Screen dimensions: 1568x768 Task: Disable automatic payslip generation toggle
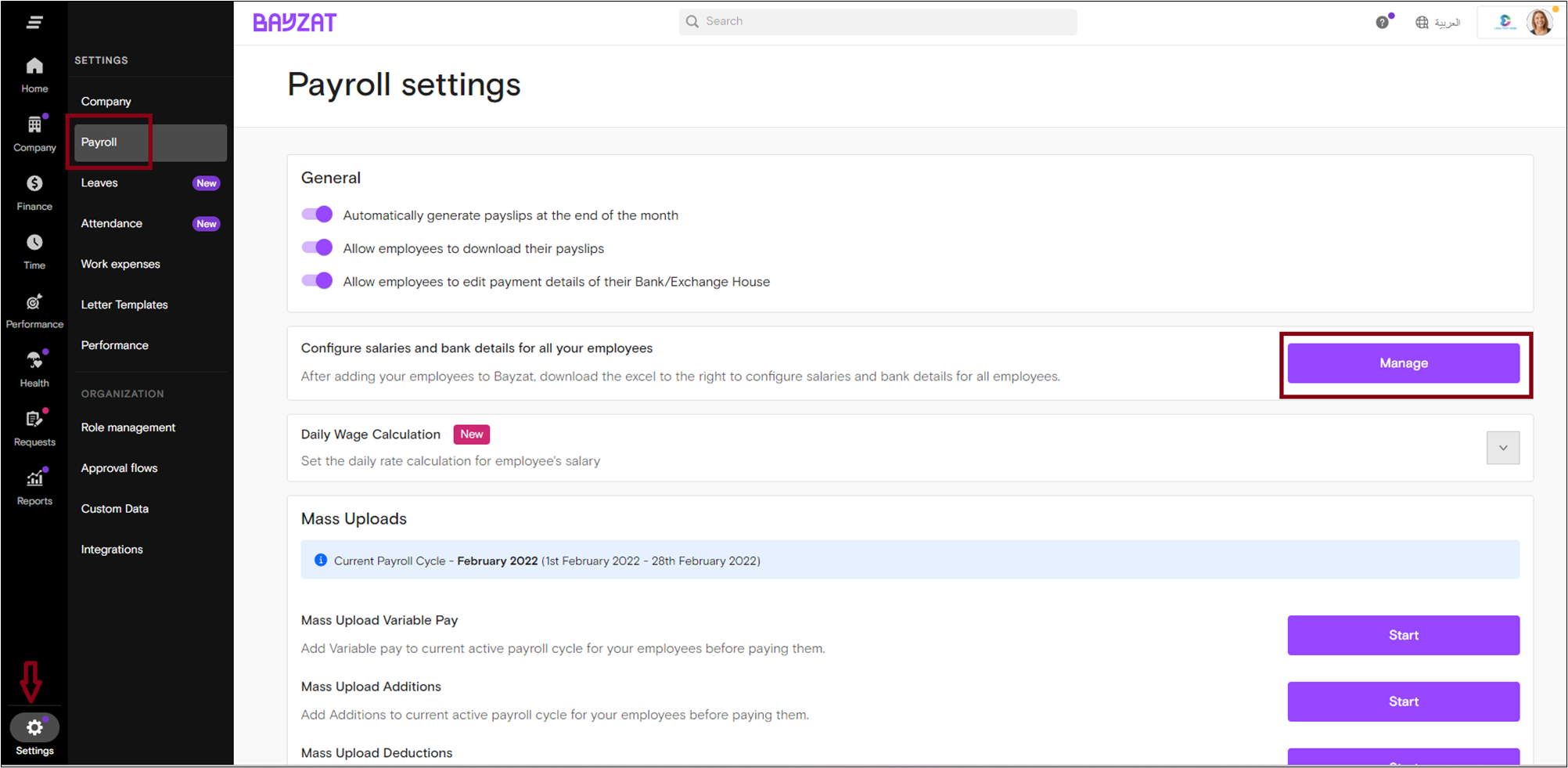click(x=316, y=214)
